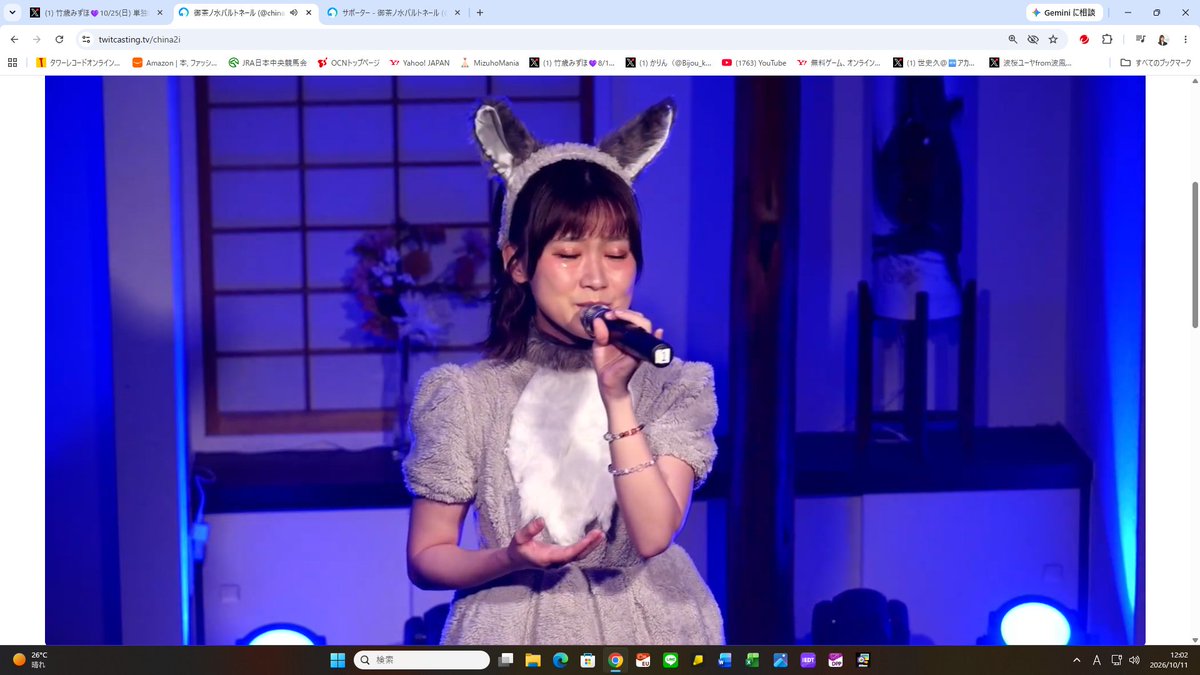Open 世史久 X bookmark

pyautogui.click(x=933, y=62)
